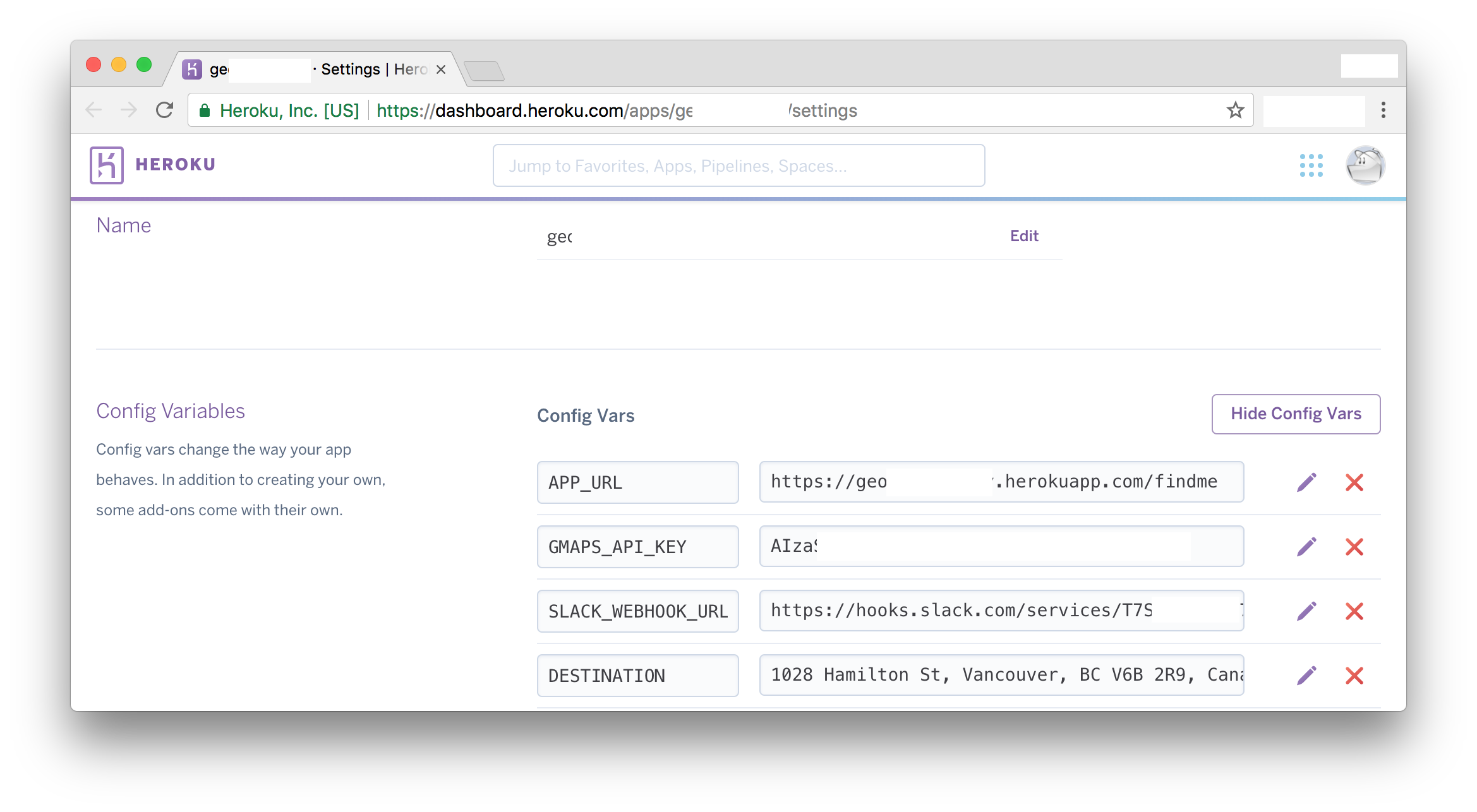Click the DESTINATION address value field
Screen dimensions: 1477x812
pos(1001,675)
